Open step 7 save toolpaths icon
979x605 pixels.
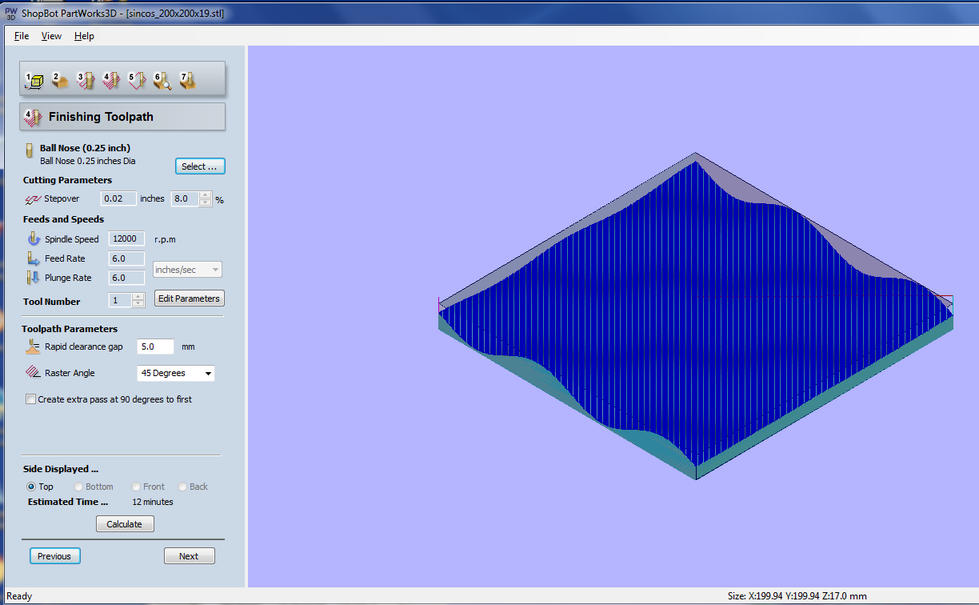pyautogui.click(x=188, y=80)
